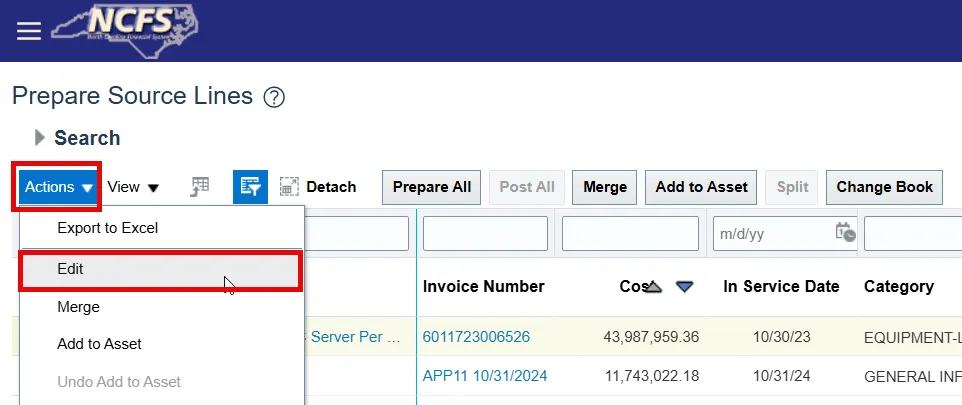Sort the Cost column ascending
The image size is (962, 405).
click(653, 287)
